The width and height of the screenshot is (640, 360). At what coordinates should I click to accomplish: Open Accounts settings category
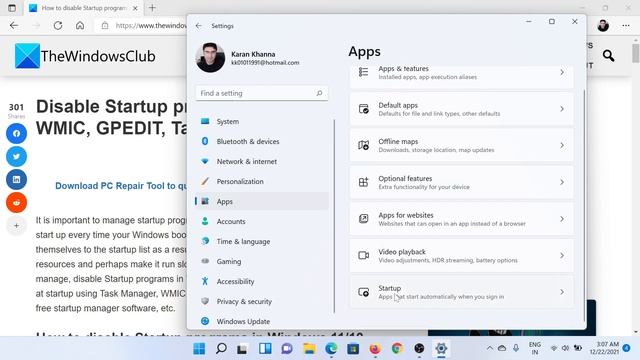261,221
